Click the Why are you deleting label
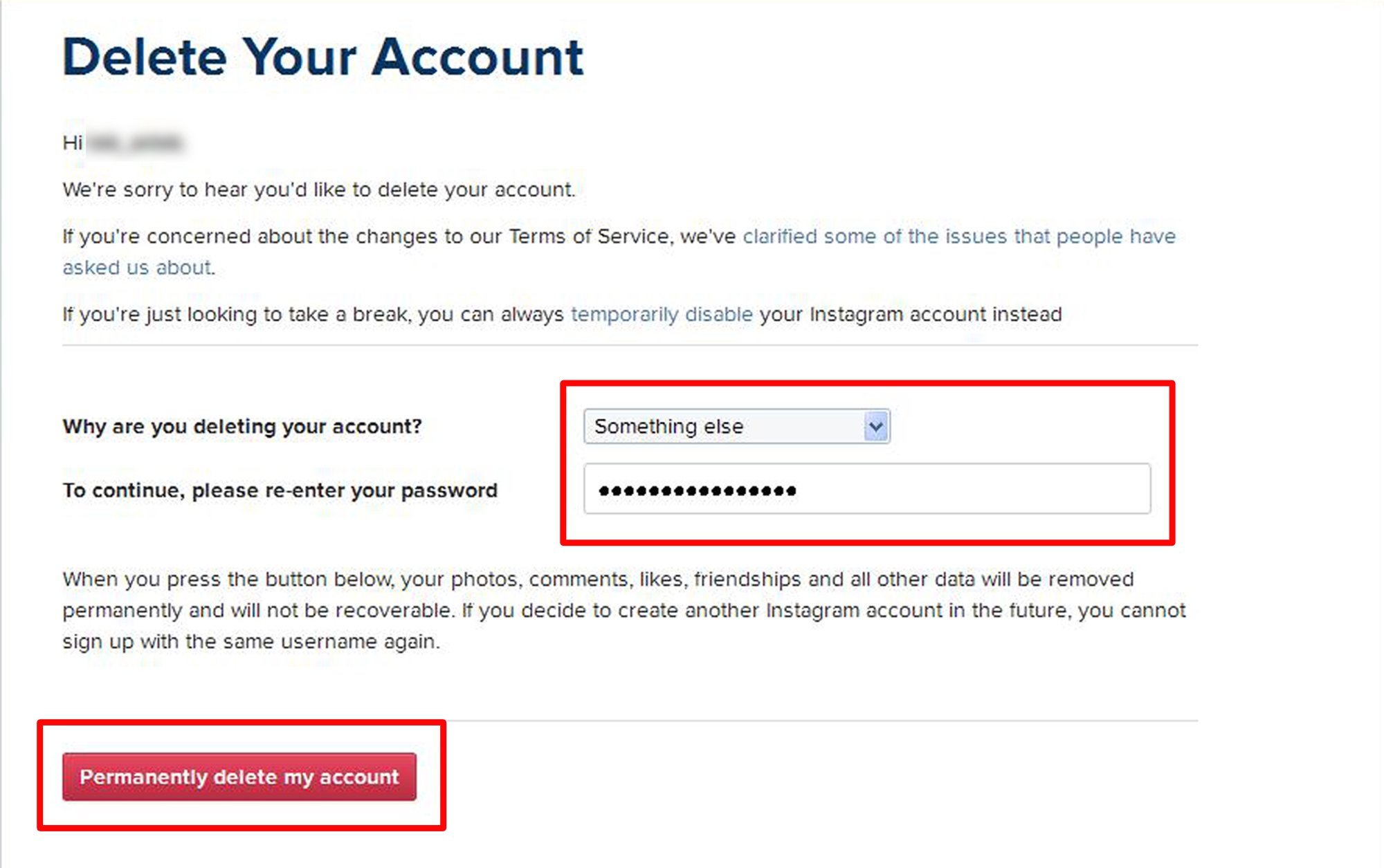This screenshot has width=1384, height=868. [242, 427]
